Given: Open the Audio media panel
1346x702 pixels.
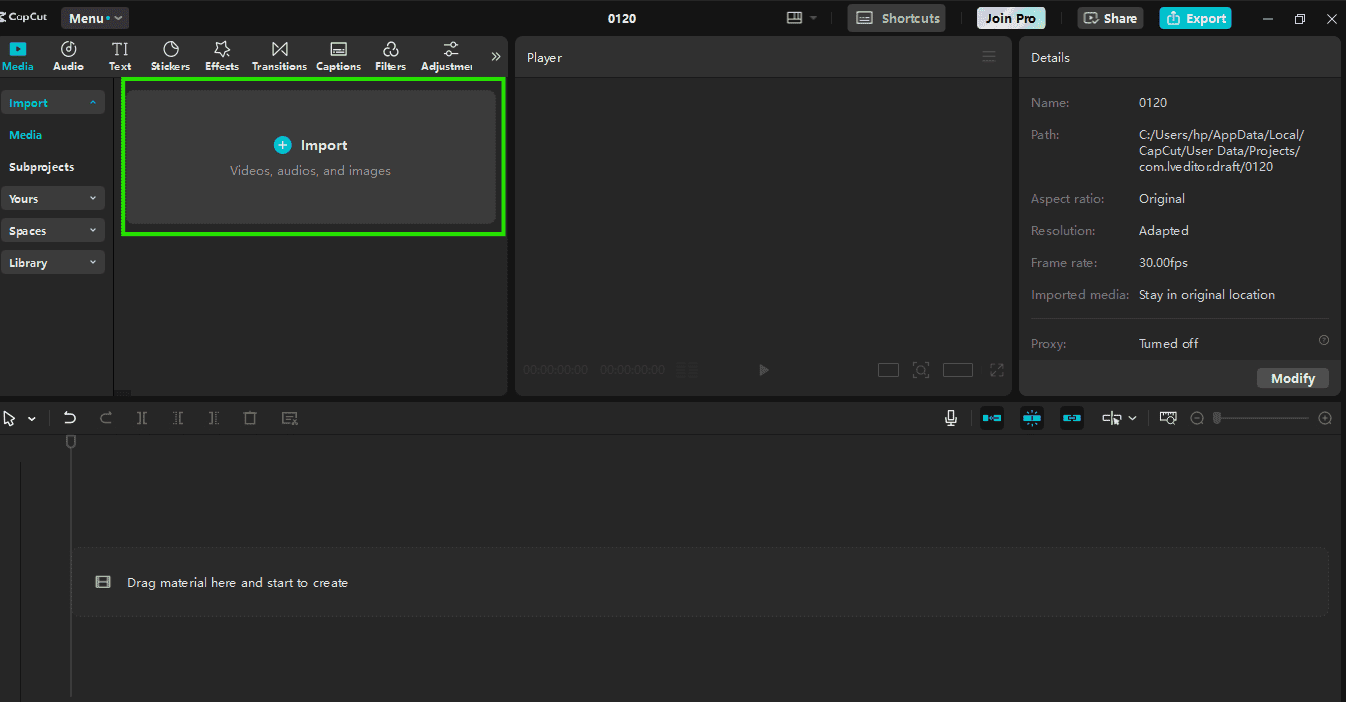Looking at the screenshot, I should 68,56.
